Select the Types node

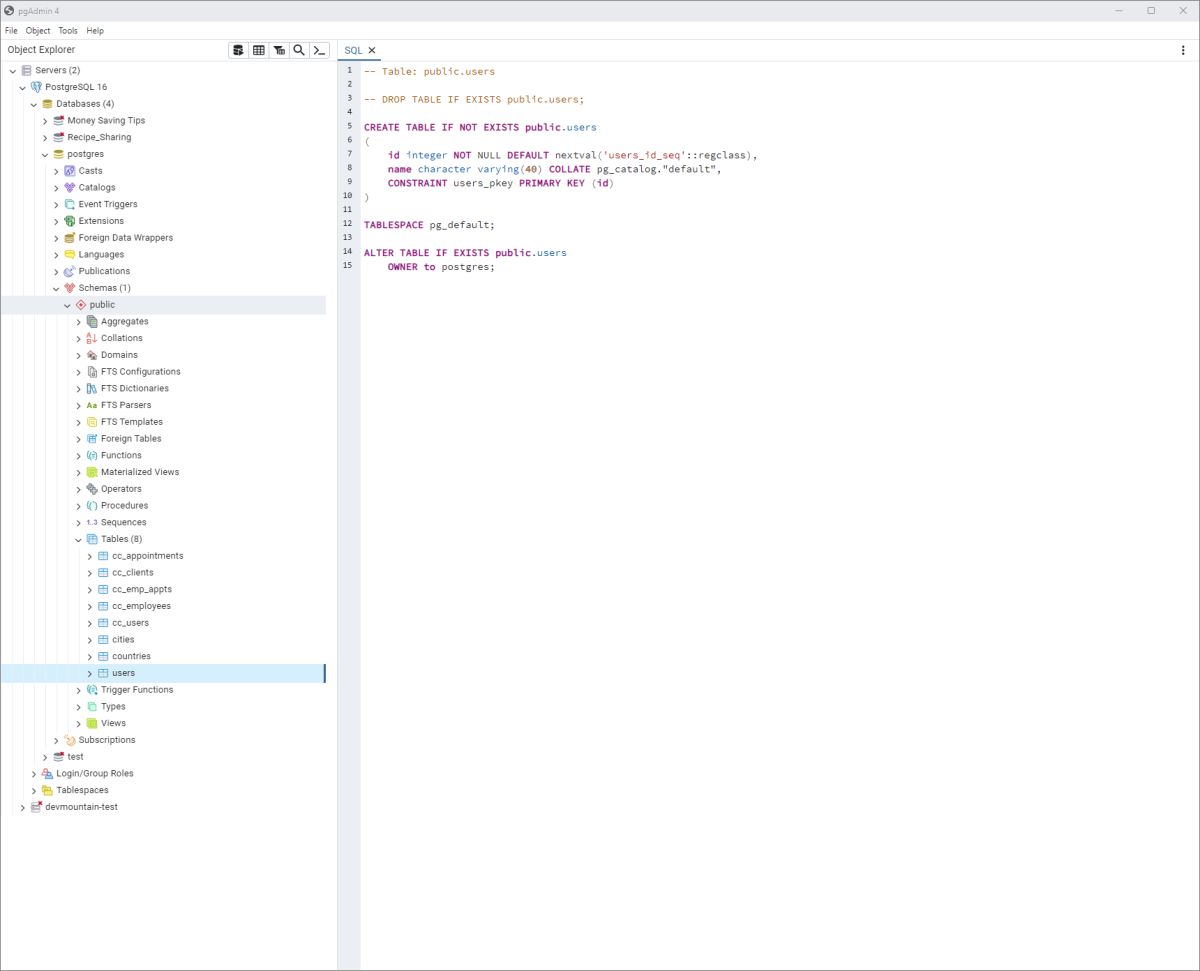click(113, 707)
